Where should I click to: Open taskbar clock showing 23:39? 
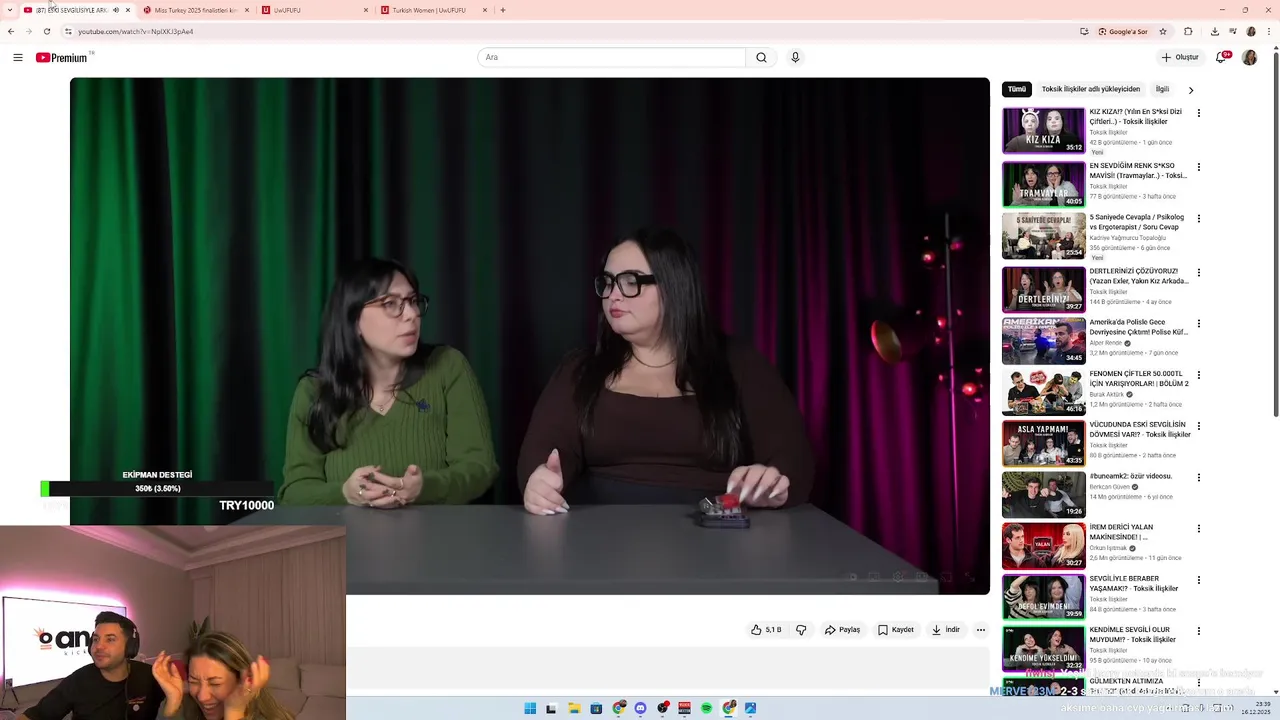(1255, 708)
